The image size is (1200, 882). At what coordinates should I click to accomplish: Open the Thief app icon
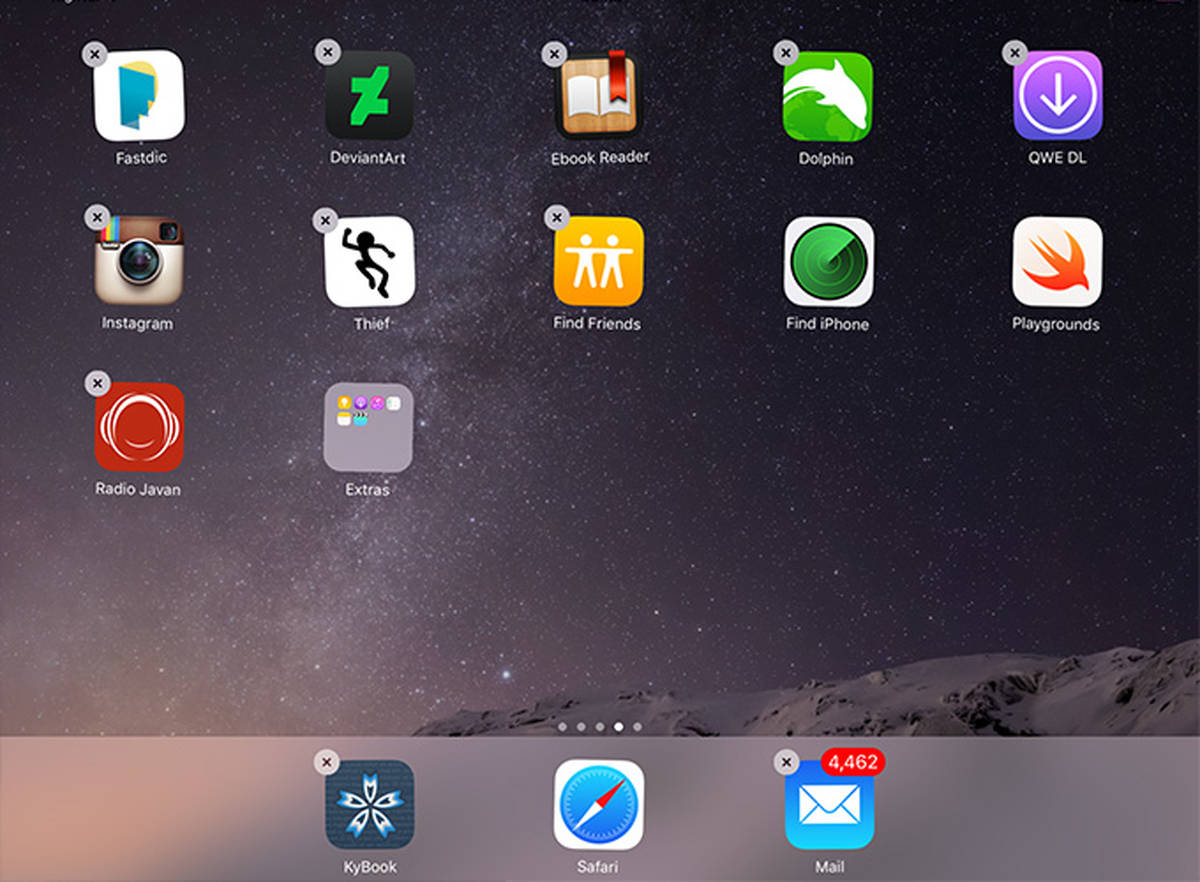[369, 262]
